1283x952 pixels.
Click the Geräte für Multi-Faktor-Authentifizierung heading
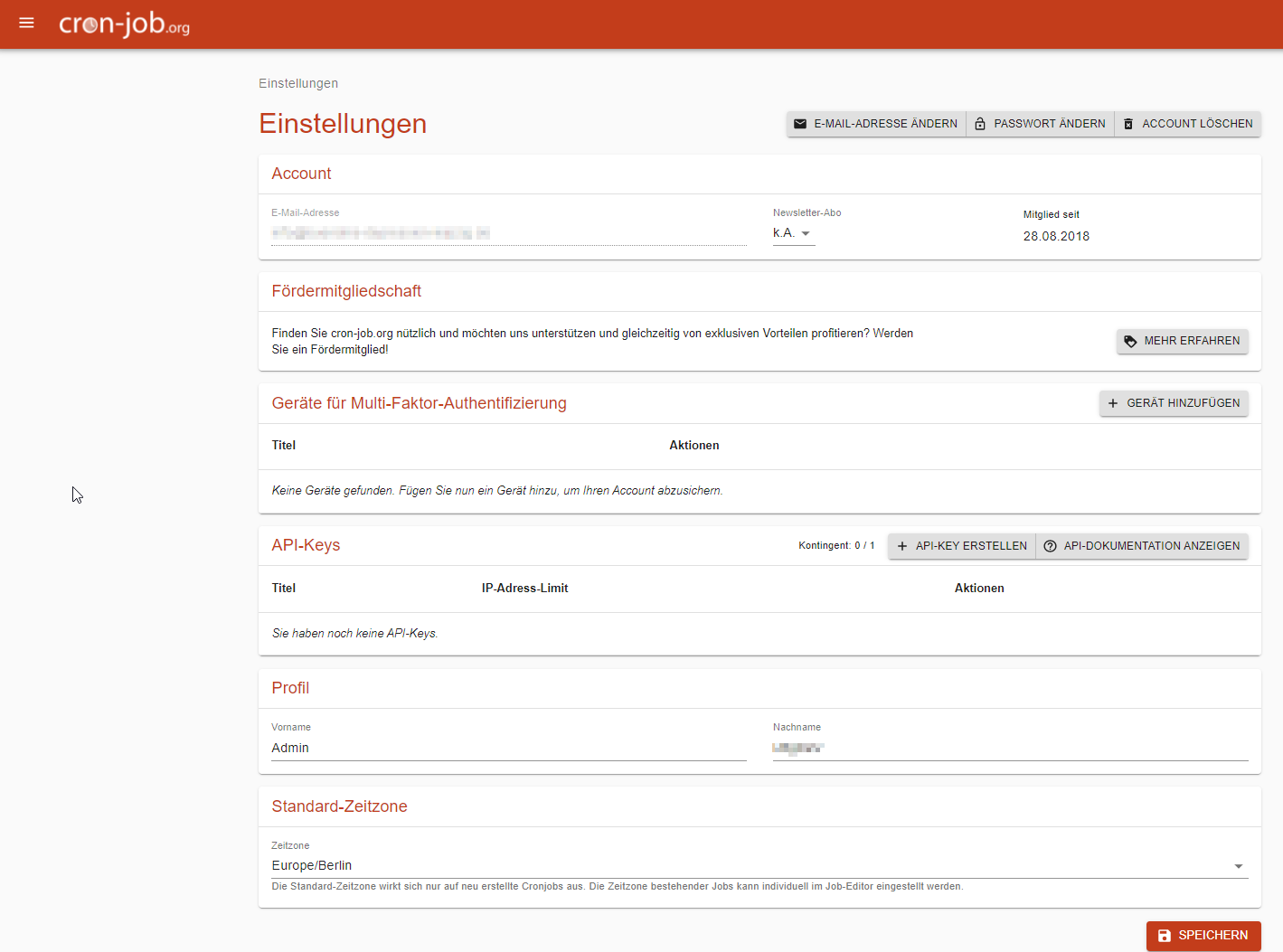point(420,403)
